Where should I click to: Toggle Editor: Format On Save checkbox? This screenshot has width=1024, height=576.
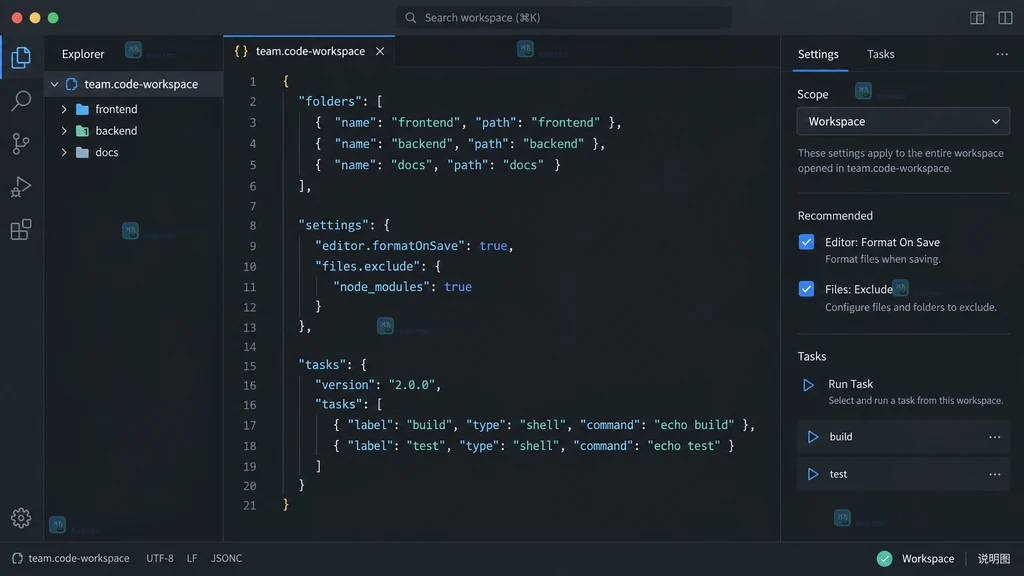(806, 242)
